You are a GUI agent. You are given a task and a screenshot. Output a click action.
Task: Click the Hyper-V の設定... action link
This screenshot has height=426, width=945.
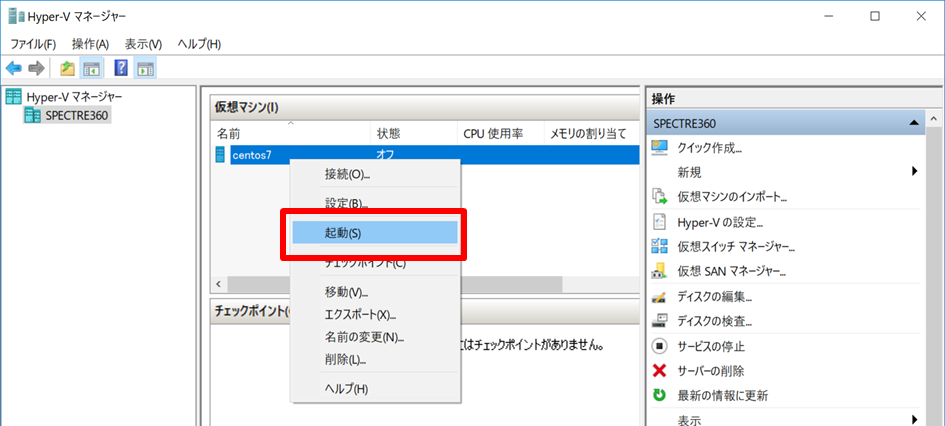click(x=721, y=222)
